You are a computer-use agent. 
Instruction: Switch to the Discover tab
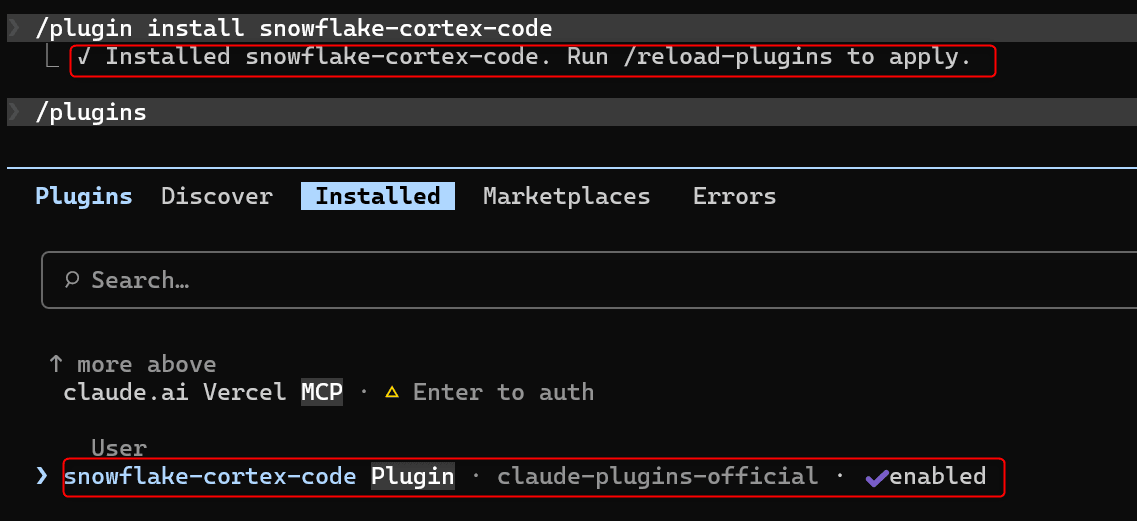tap(217, 196)
